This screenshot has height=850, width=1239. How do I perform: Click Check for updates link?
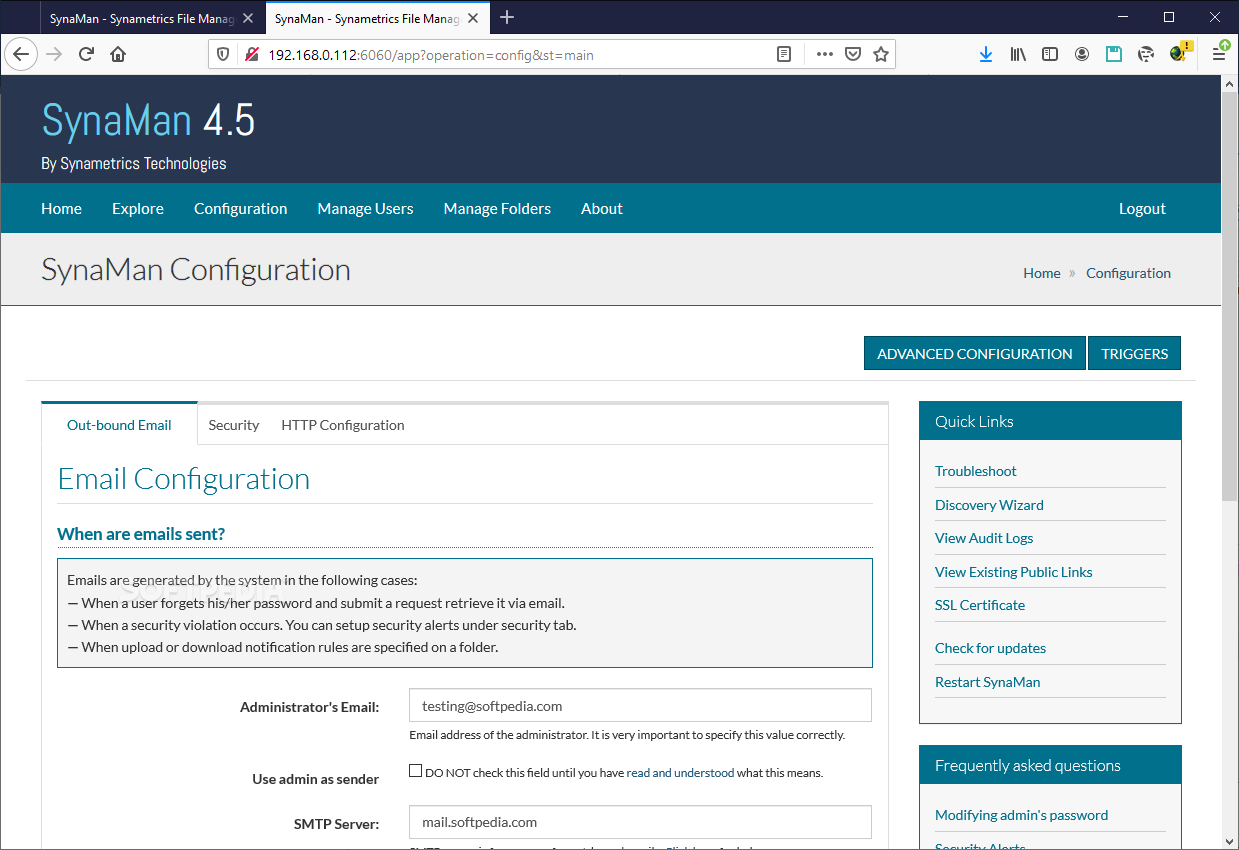pos(990,648)
